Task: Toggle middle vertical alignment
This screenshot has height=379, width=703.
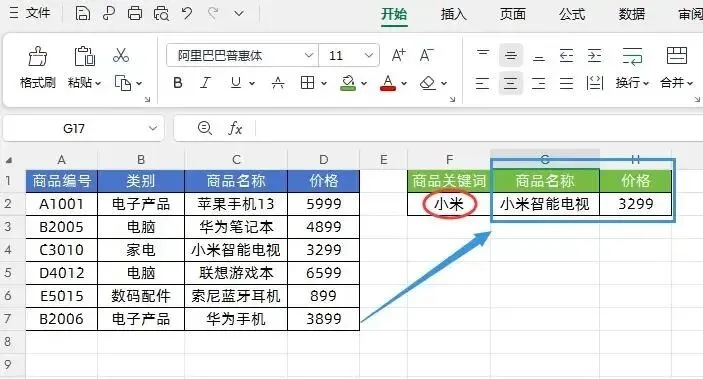Action: (x=510, y=56)
